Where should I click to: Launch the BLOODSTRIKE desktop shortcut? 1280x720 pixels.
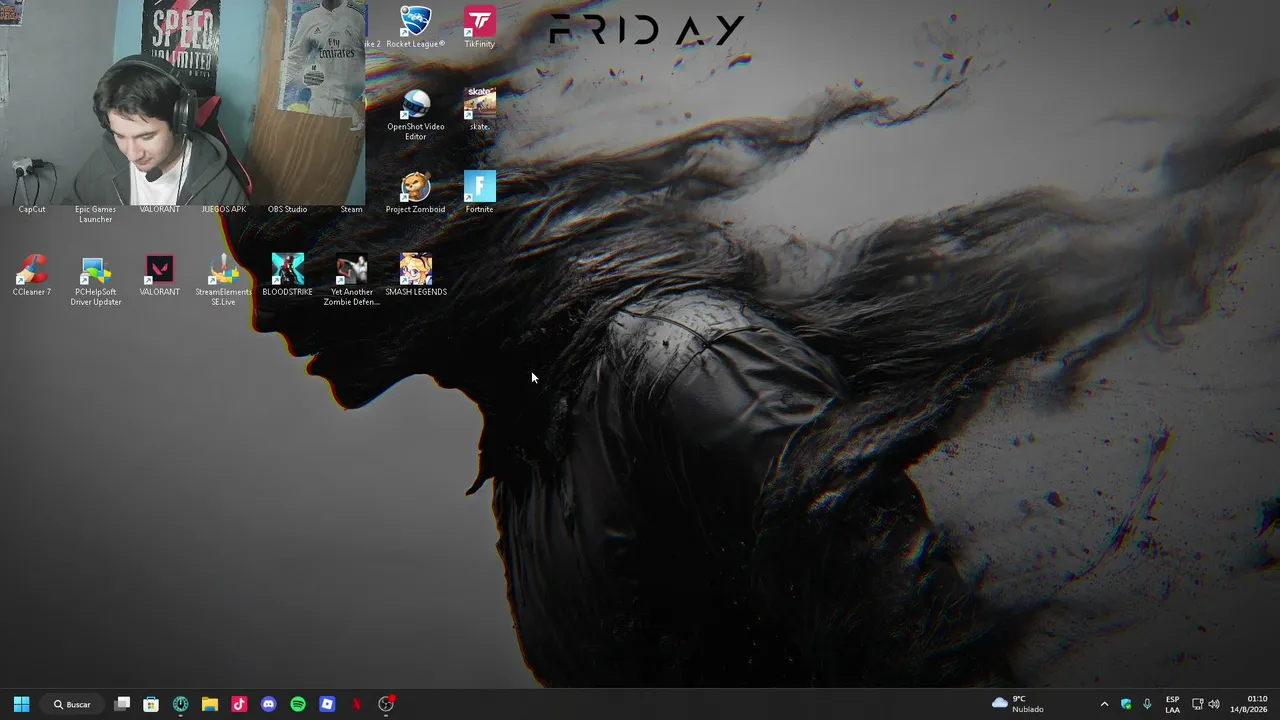click(288, 275)
